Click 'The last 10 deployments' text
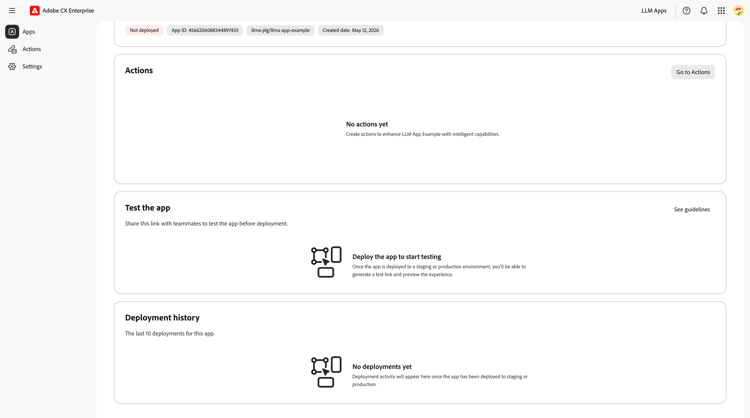This screenshot has height=418, width=750. pos(170,333)
